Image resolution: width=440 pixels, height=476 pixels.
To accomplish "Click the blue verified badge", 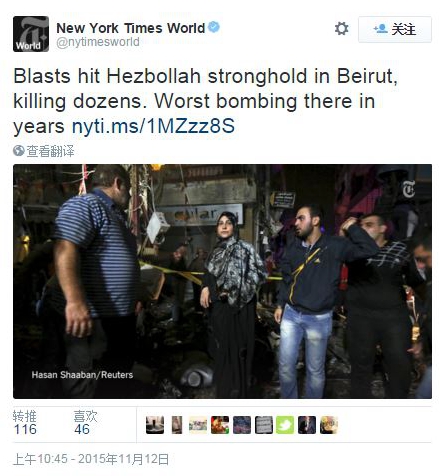I will (x=214, y=27).
